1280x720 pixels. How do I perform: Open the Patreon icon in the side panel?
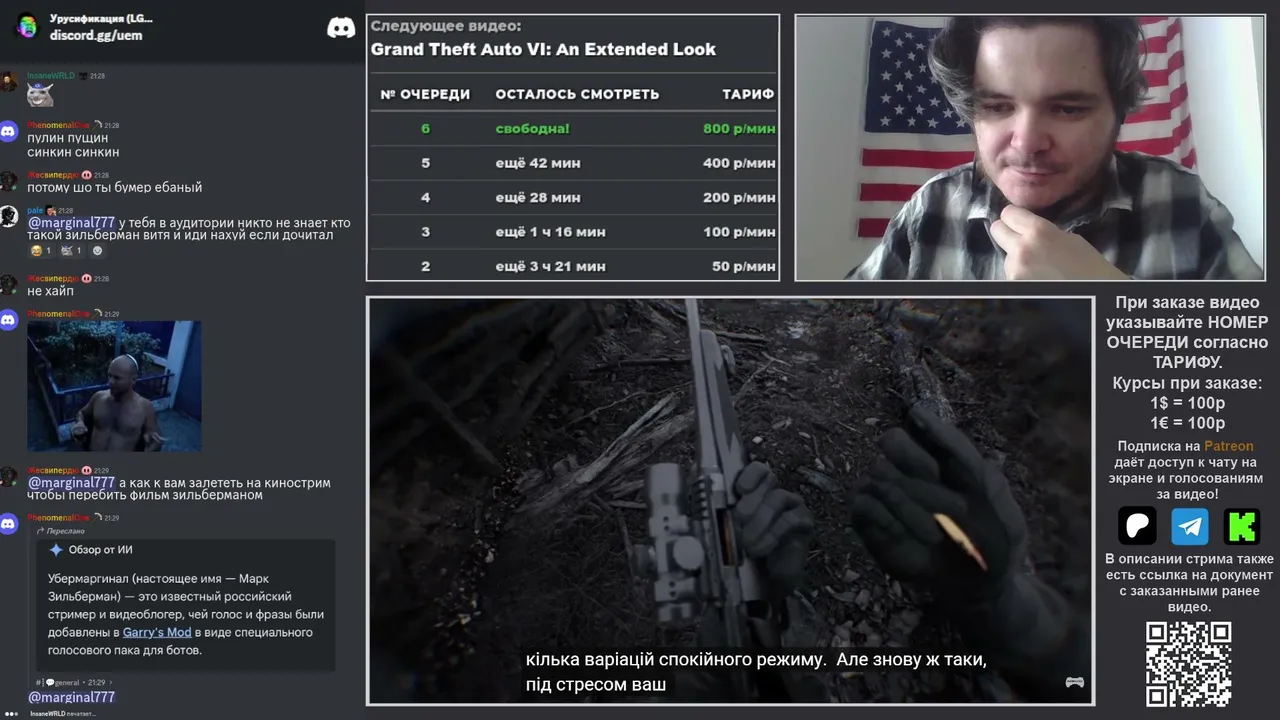pyautogui.click(x=1137, y=526)
